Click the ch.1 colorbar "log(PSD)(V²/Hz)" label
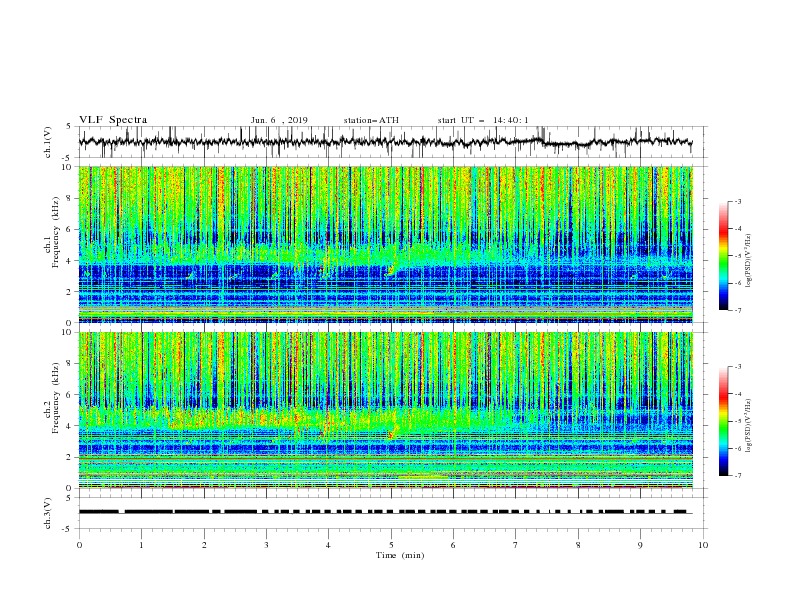This screenshot has width=792, height=612. click(x=749, y=261)
